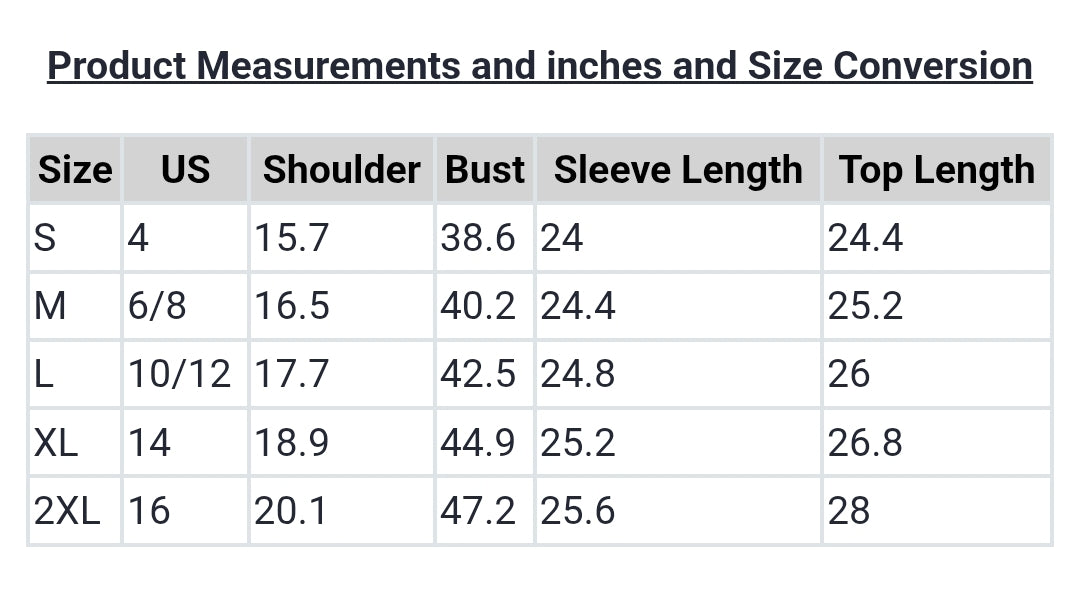1080x612 pixels.
Task: Select the Shoulder column header
Action: point(341,170)
